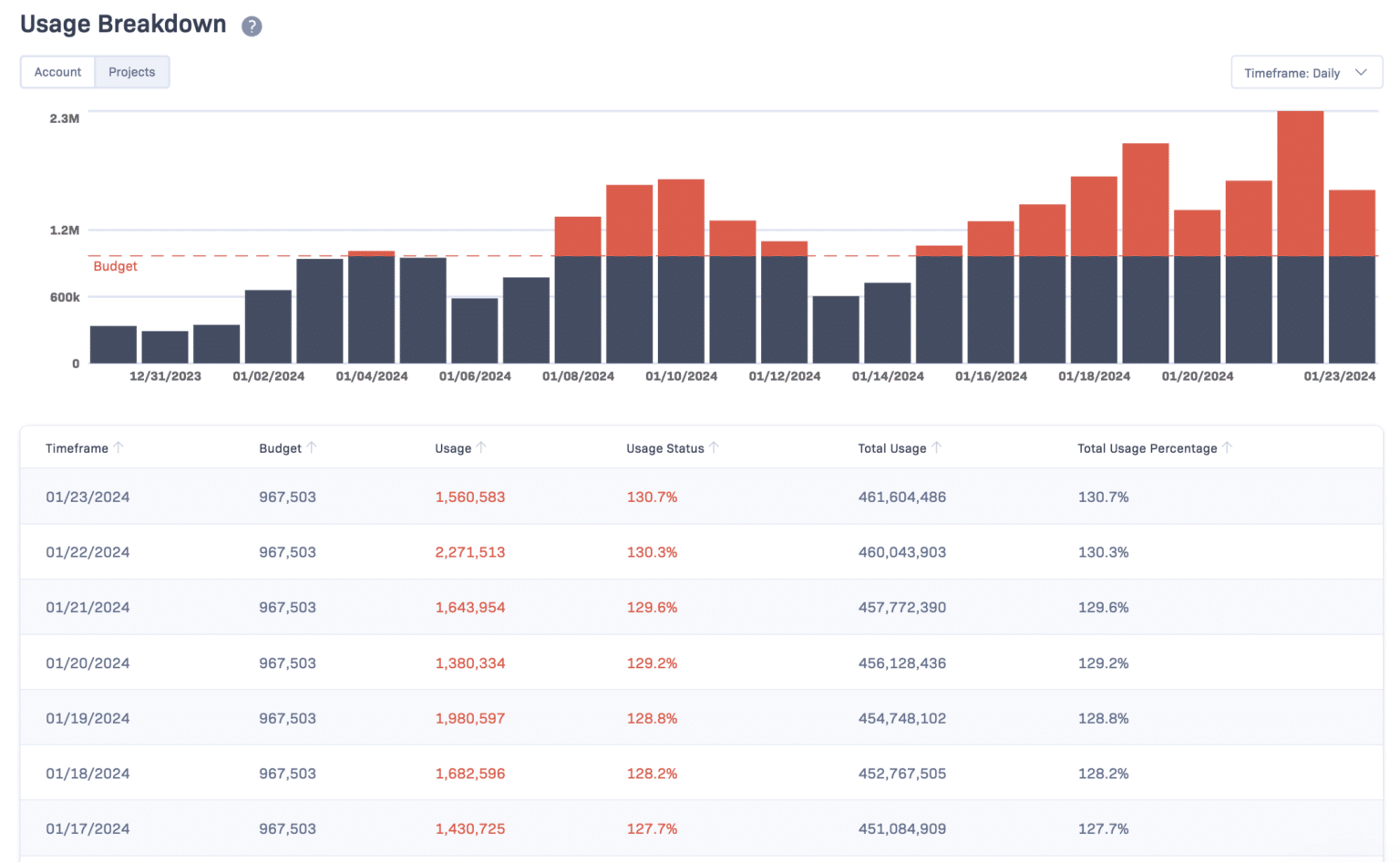
Task: Sort the table using the Budget arrow icon
Action: tap(312, 447)
